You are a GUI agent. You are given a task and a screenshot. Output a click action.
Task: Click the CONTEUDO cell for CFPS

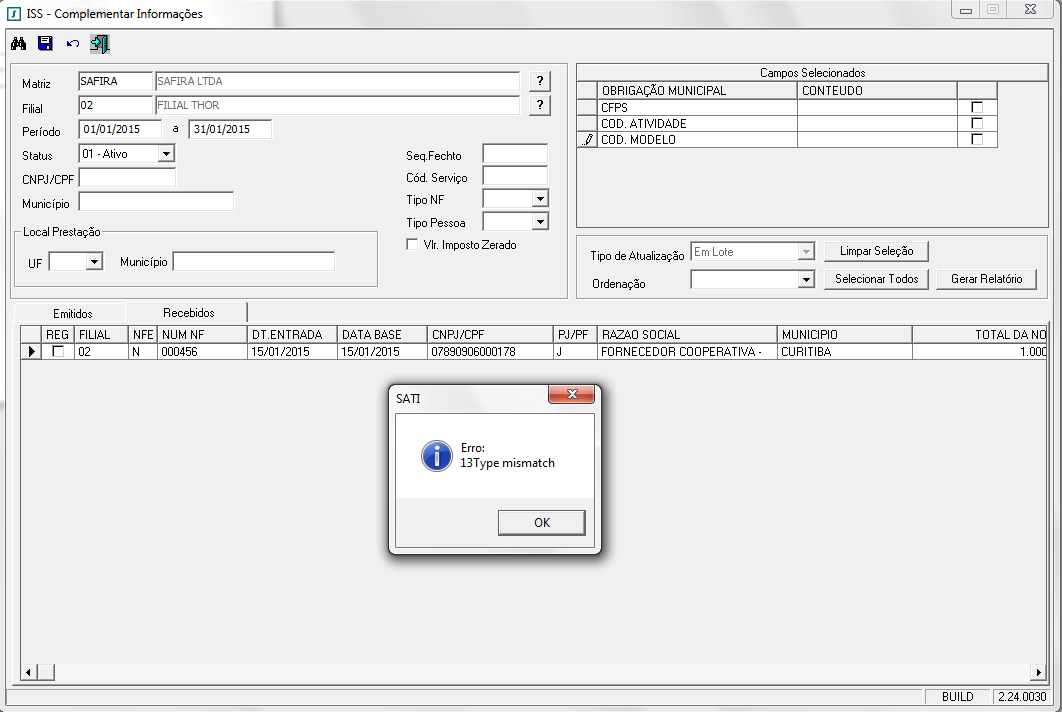(x=877, y=107)
